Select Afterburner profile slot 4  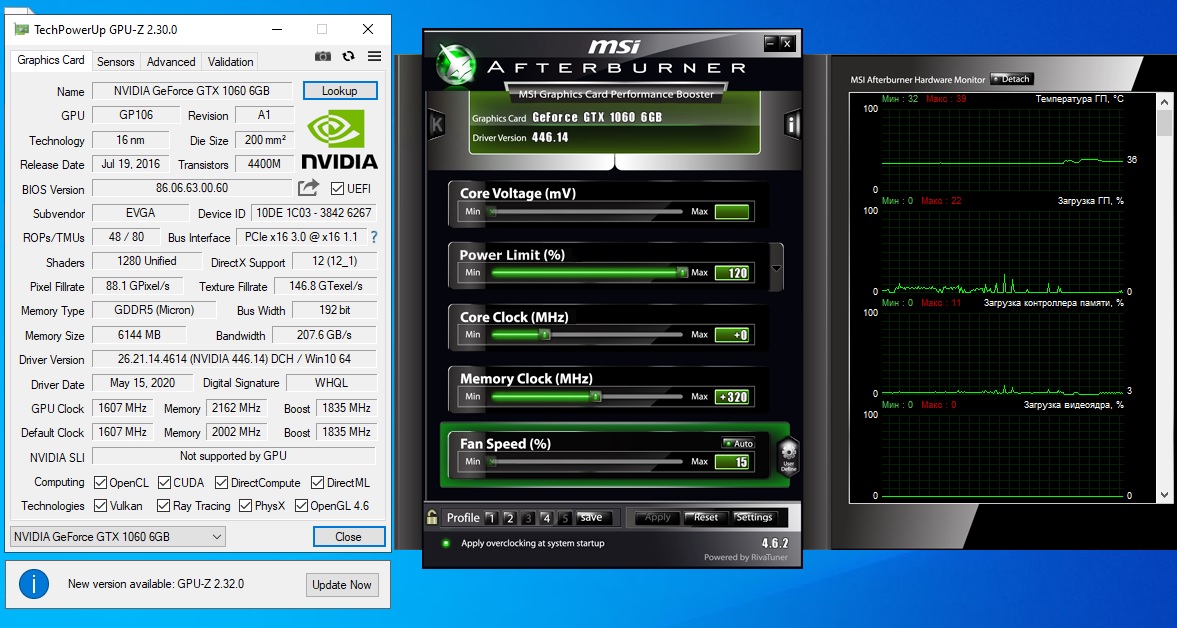coord(546,518)
